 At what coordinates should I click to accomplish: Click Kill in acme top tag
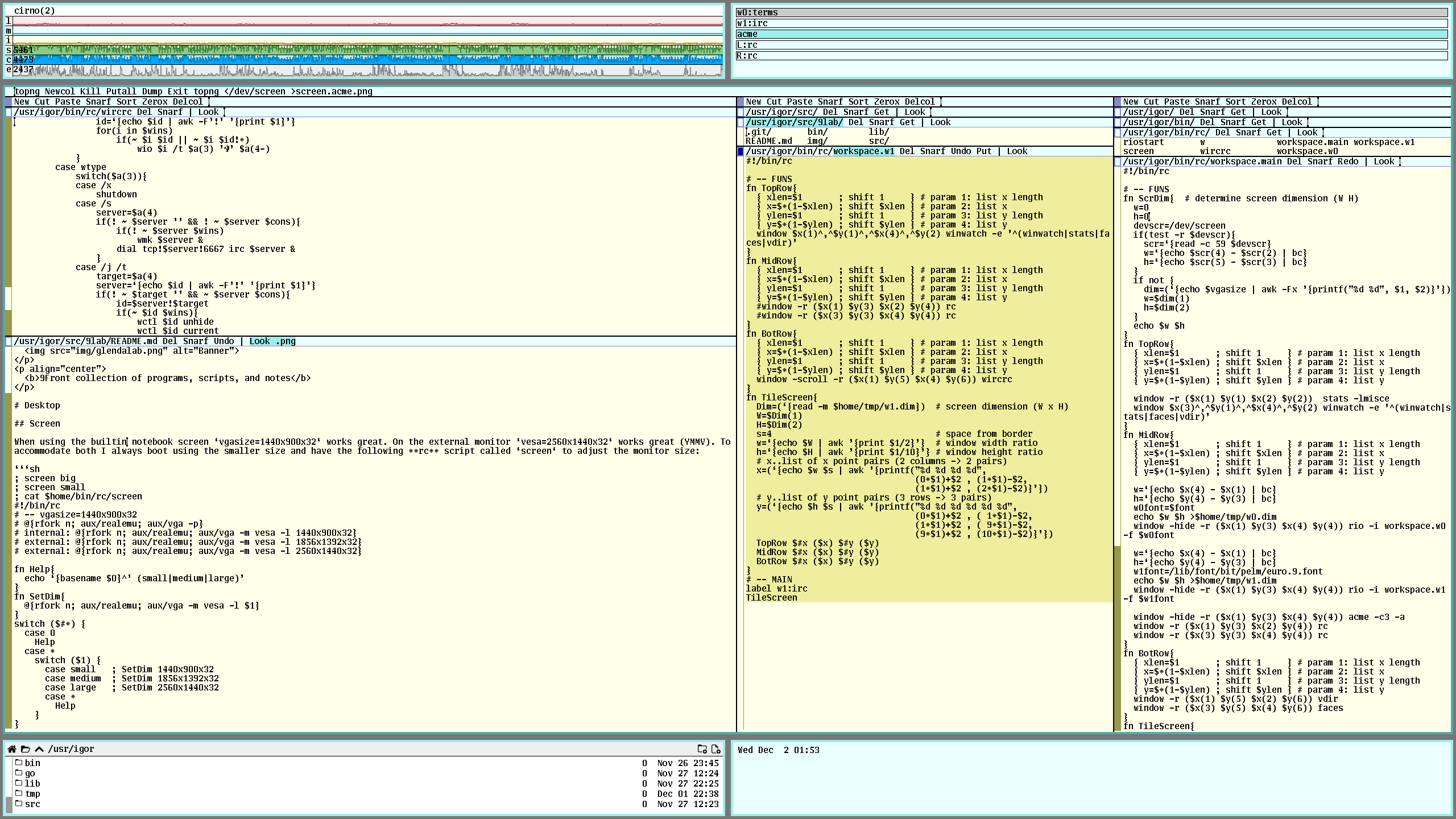click(x=90, y=92)
